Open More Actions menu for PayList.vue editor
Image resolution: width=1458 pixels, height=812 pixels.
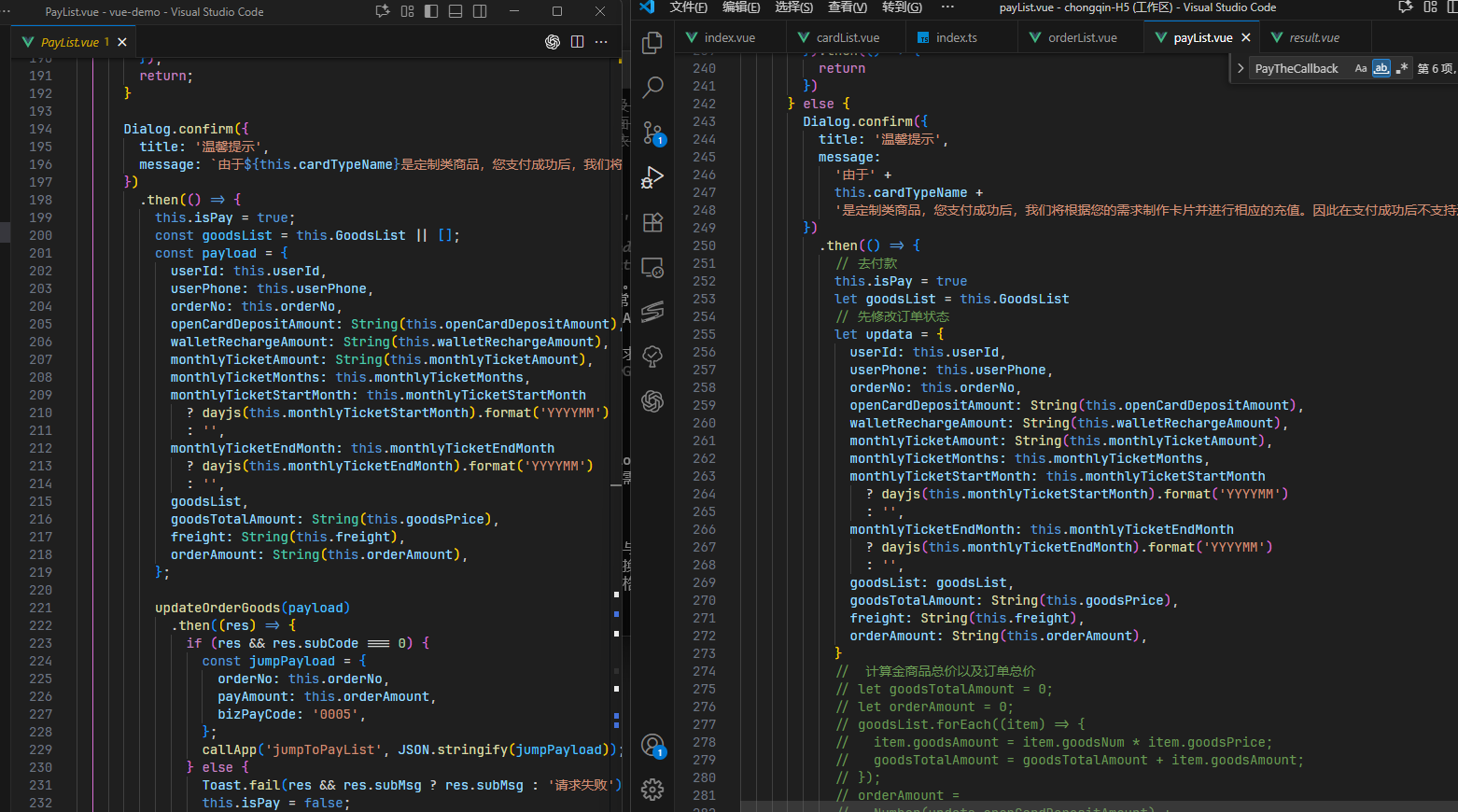tap(601, 42)
